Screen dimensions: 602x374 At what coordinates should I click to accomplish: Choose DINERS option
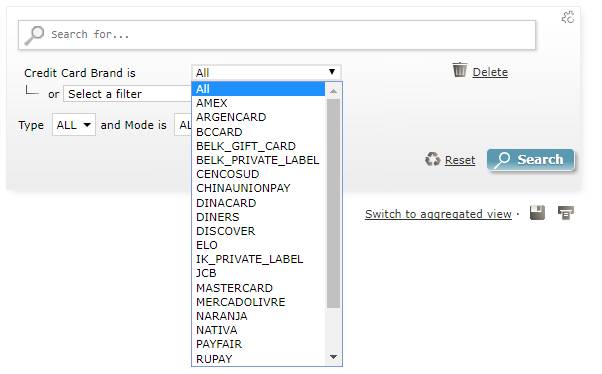coord(258,217)
